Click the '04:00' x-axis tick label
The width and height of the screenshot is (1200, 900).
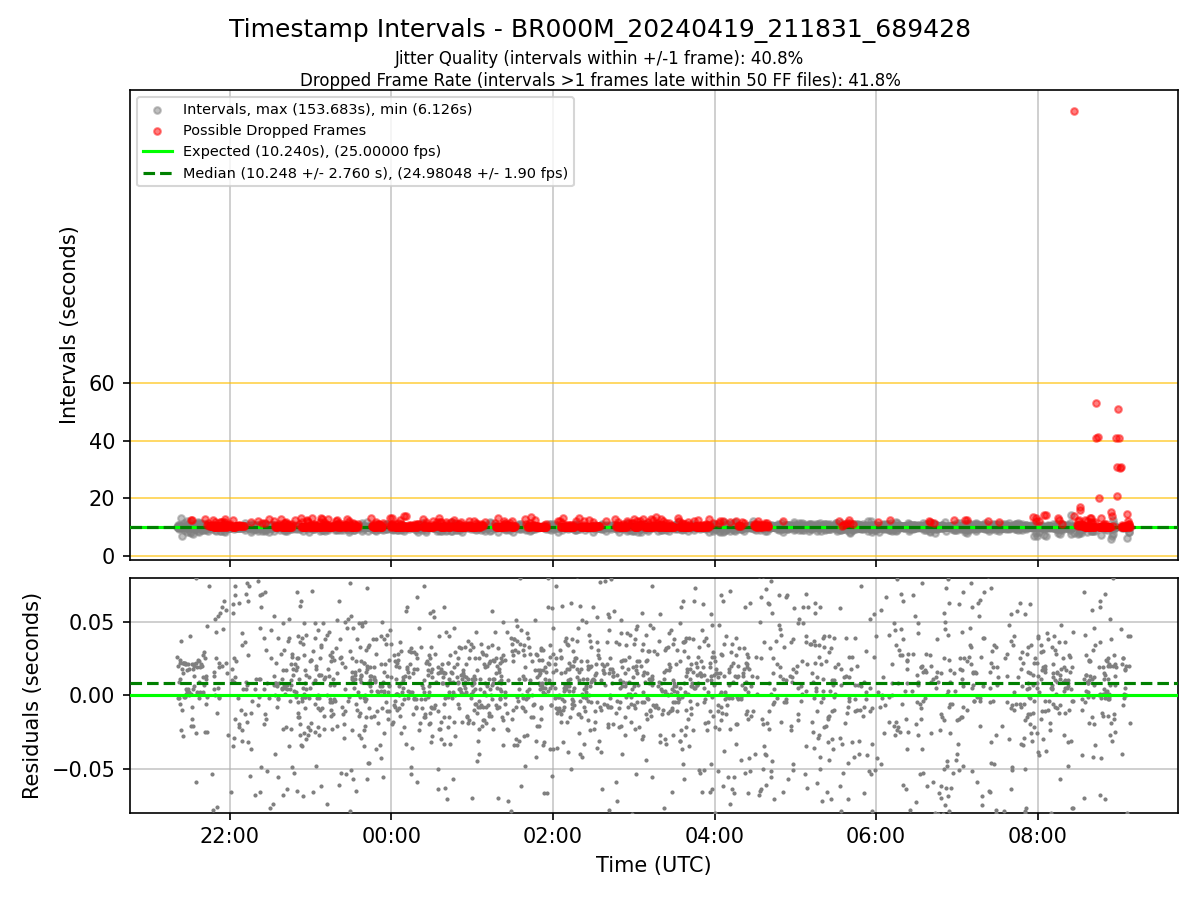tap(715, 835)
